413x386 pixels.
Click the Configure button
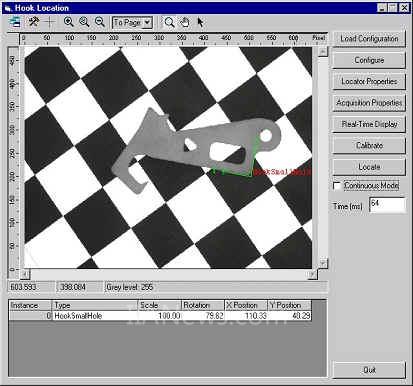pyautogui.click(x=369, y=60)
